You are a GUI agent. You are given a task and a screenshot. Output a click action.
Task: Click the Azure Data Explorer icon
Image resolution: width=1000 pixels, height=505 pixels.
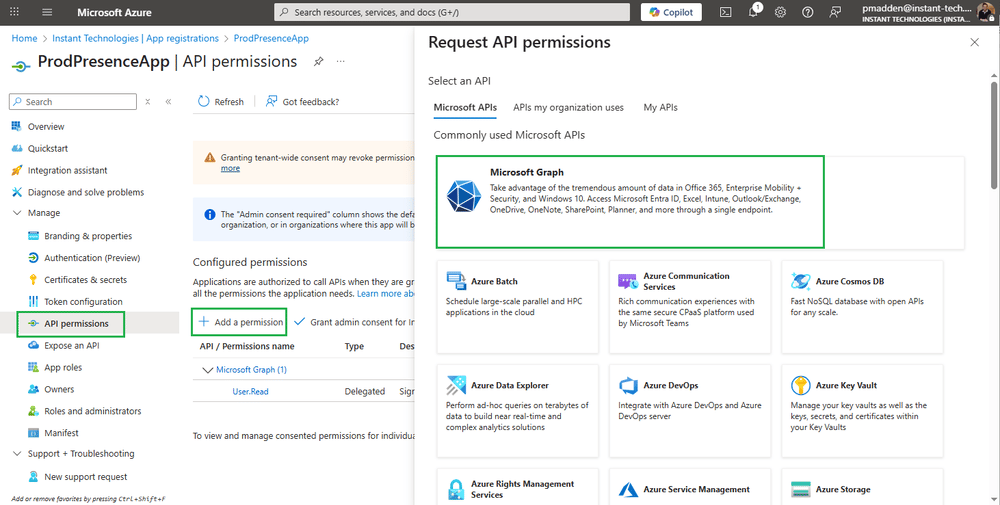coord(456,386)
